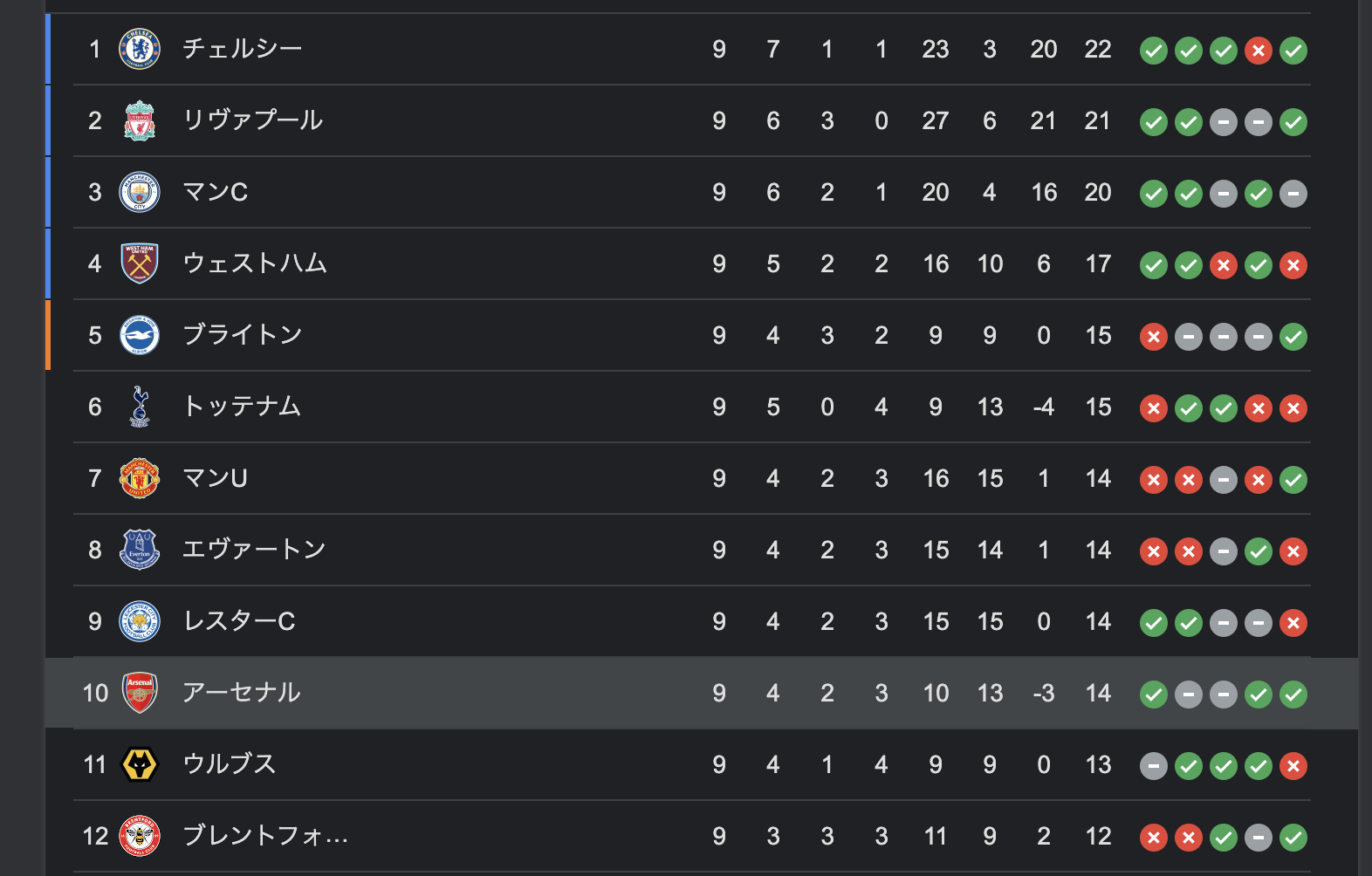Open チェルシー team page
The image size is (1372, 876).
[x=243, y=49]
